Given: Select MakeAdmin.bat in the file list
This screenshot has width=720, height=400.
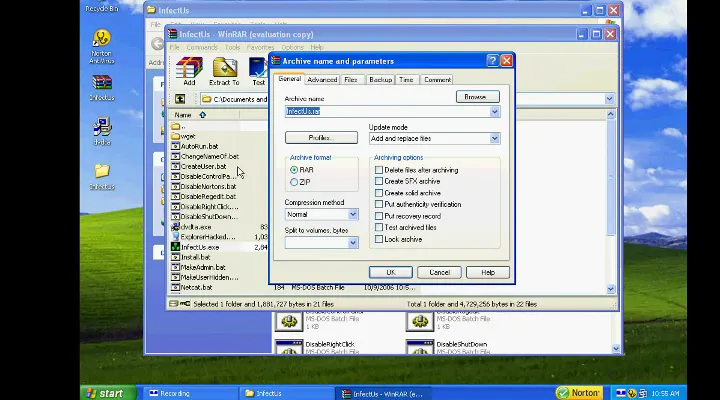Looking at the screenshot, I should (x=203, y=267).
